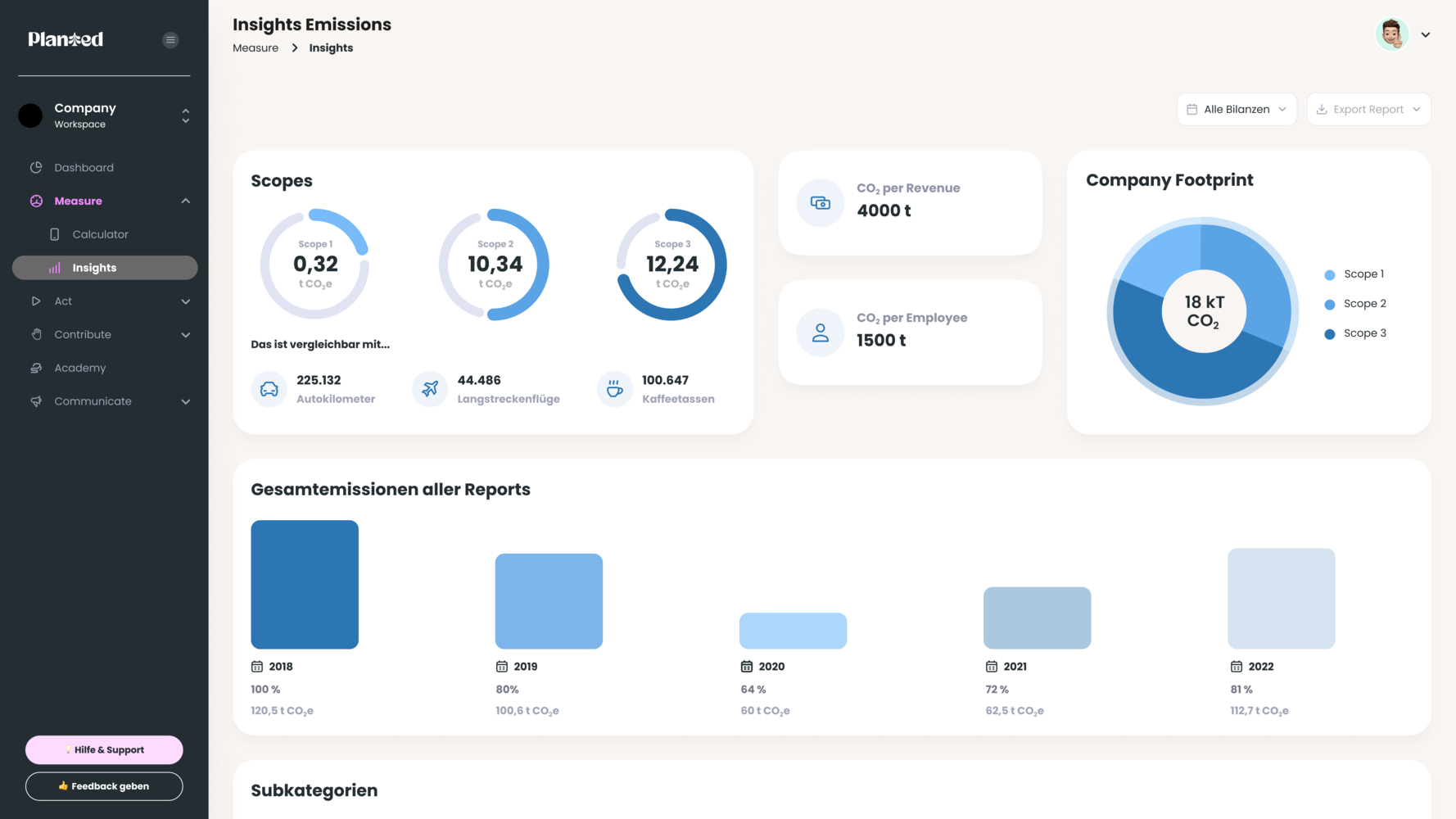The width and height of the screenshot is (1456, 819).
Task: Click the calendar icon next to 2018
Action: click(257, 667)
